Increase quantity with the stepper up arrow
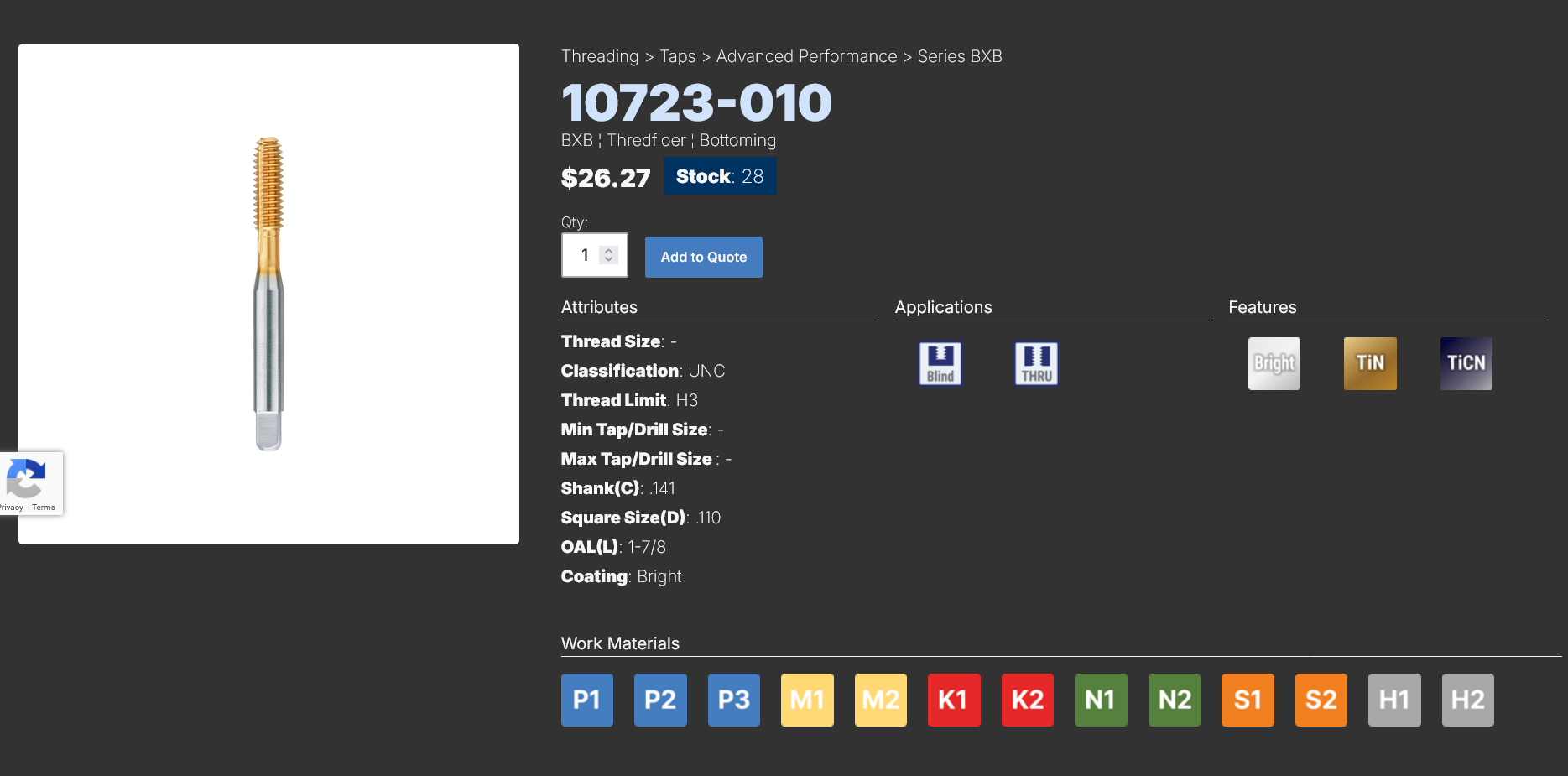1568x776 pixels. [609, 250]
